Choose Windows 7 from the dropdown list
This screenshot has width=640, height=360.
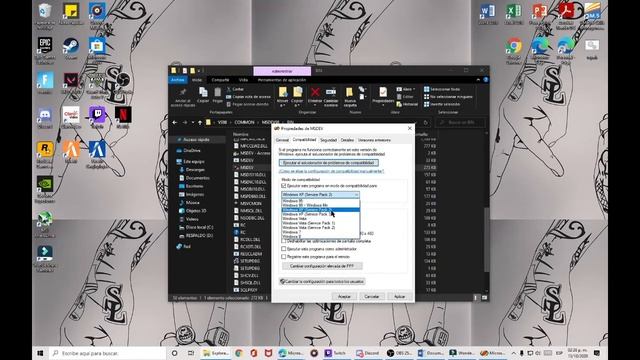coord(320,232)
